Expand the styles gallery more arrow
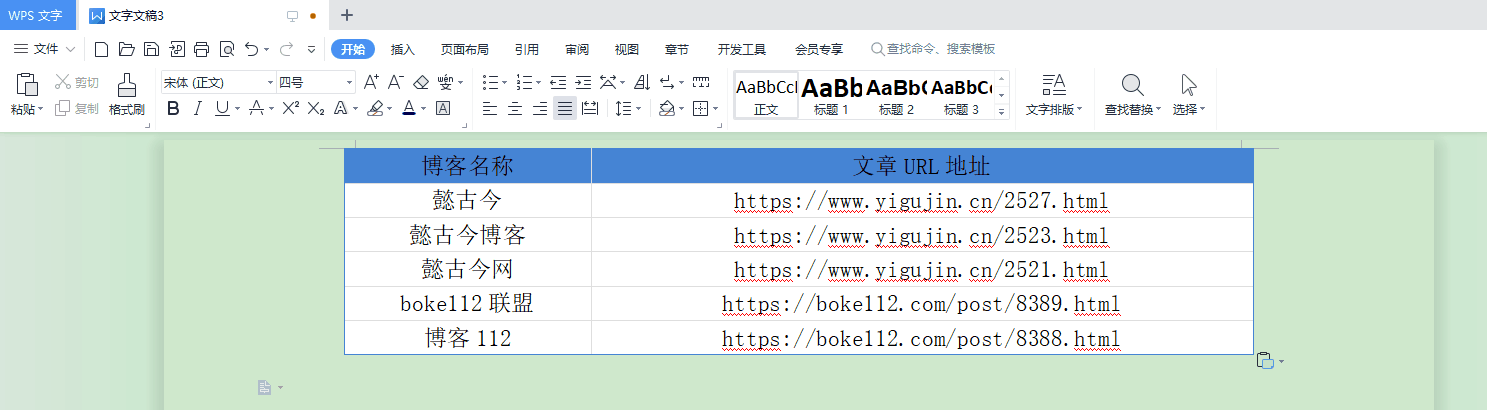The height and width of the screenshot is (410, 1487). click(1002, 112)
